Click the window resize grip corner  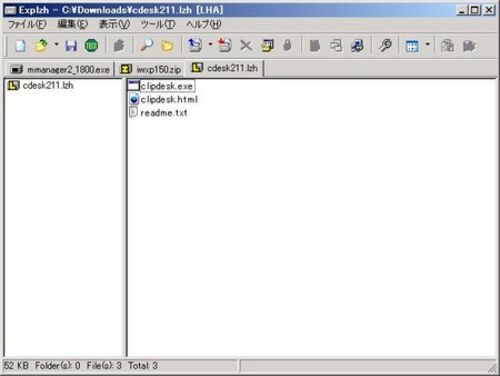[492, 368]
